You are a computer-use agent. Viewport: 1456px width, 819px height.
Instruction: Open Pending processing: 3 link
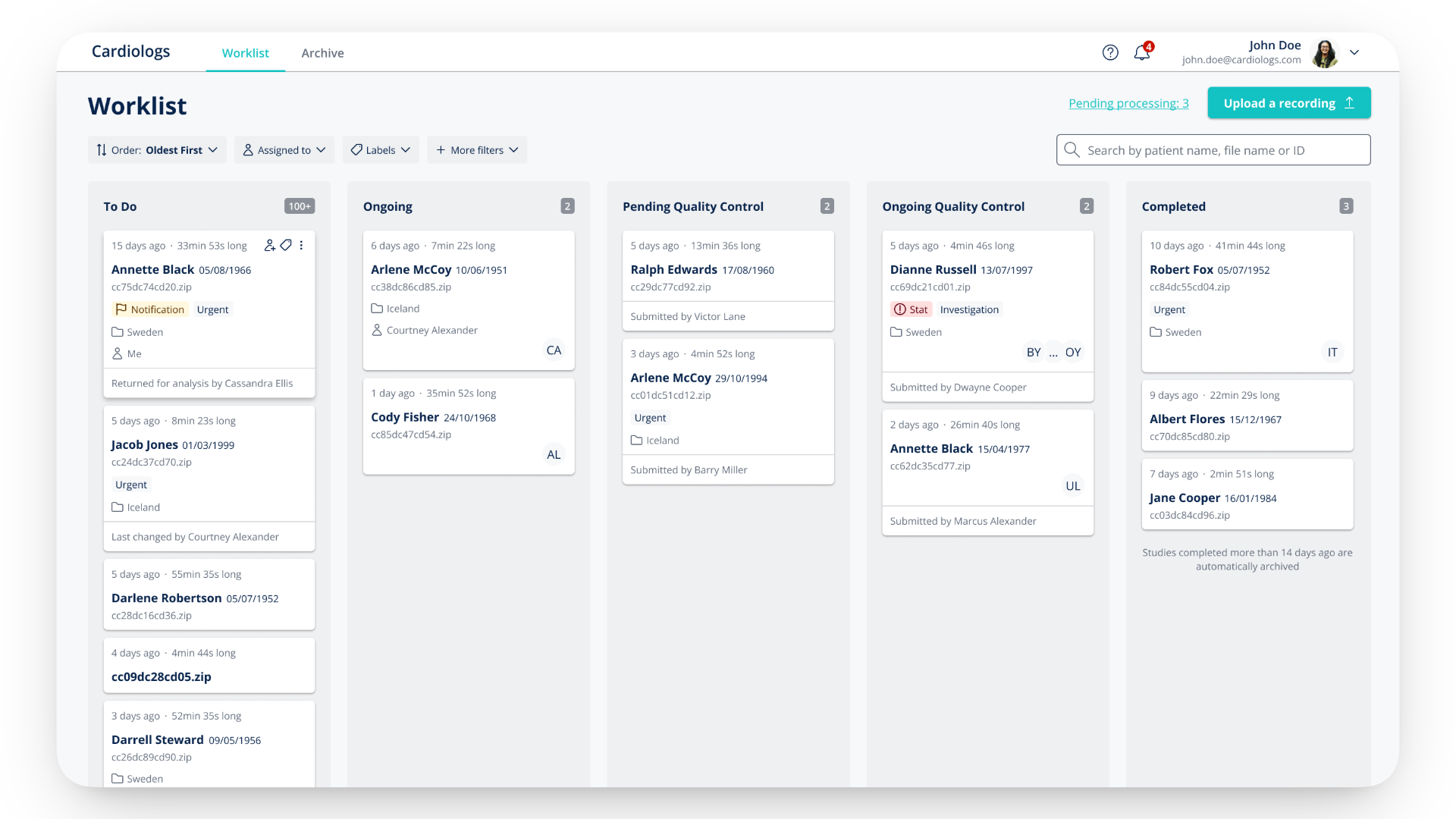[x=1128, y=103]
